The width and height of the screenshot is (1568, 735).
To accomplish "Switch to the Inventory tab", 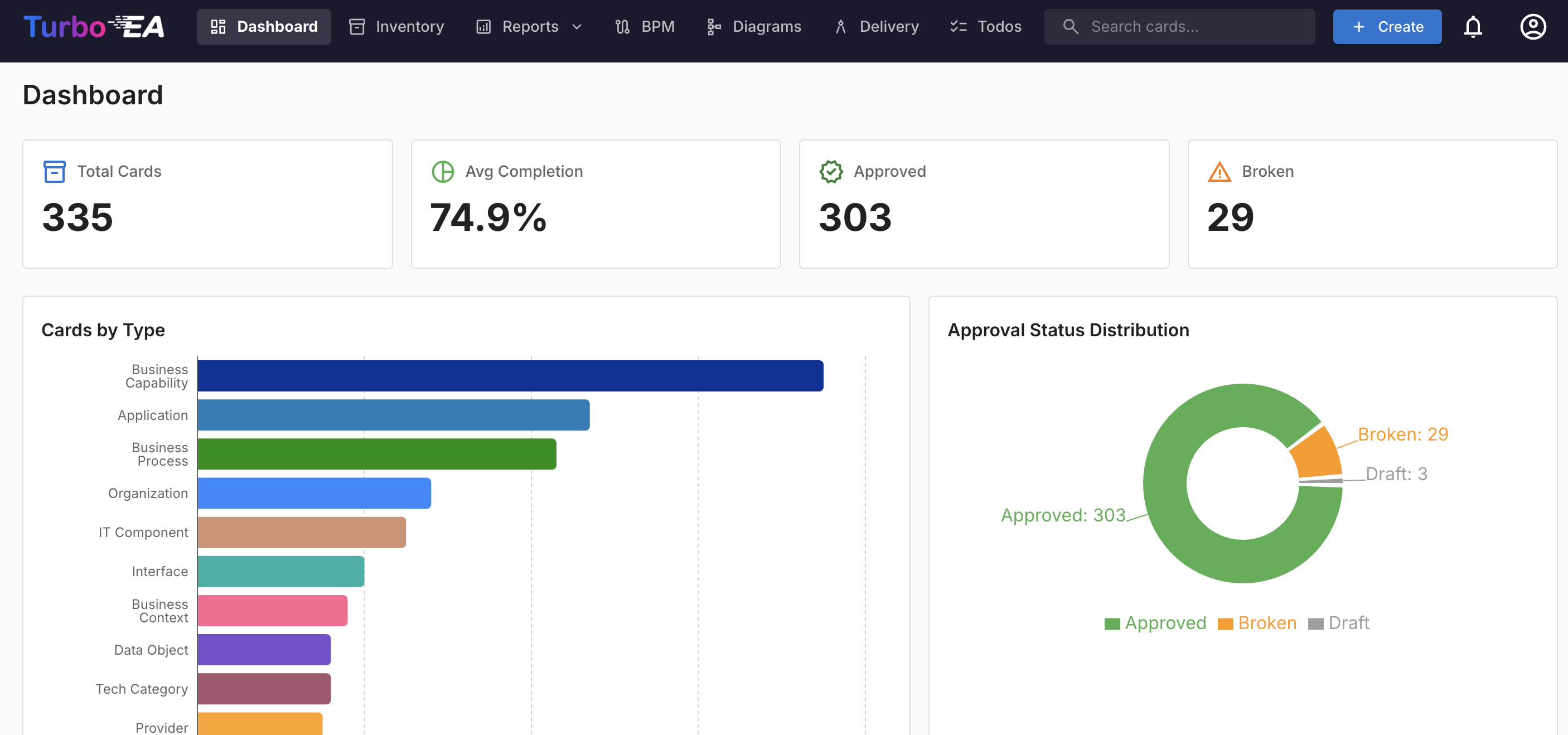I will tap(396, 26).
